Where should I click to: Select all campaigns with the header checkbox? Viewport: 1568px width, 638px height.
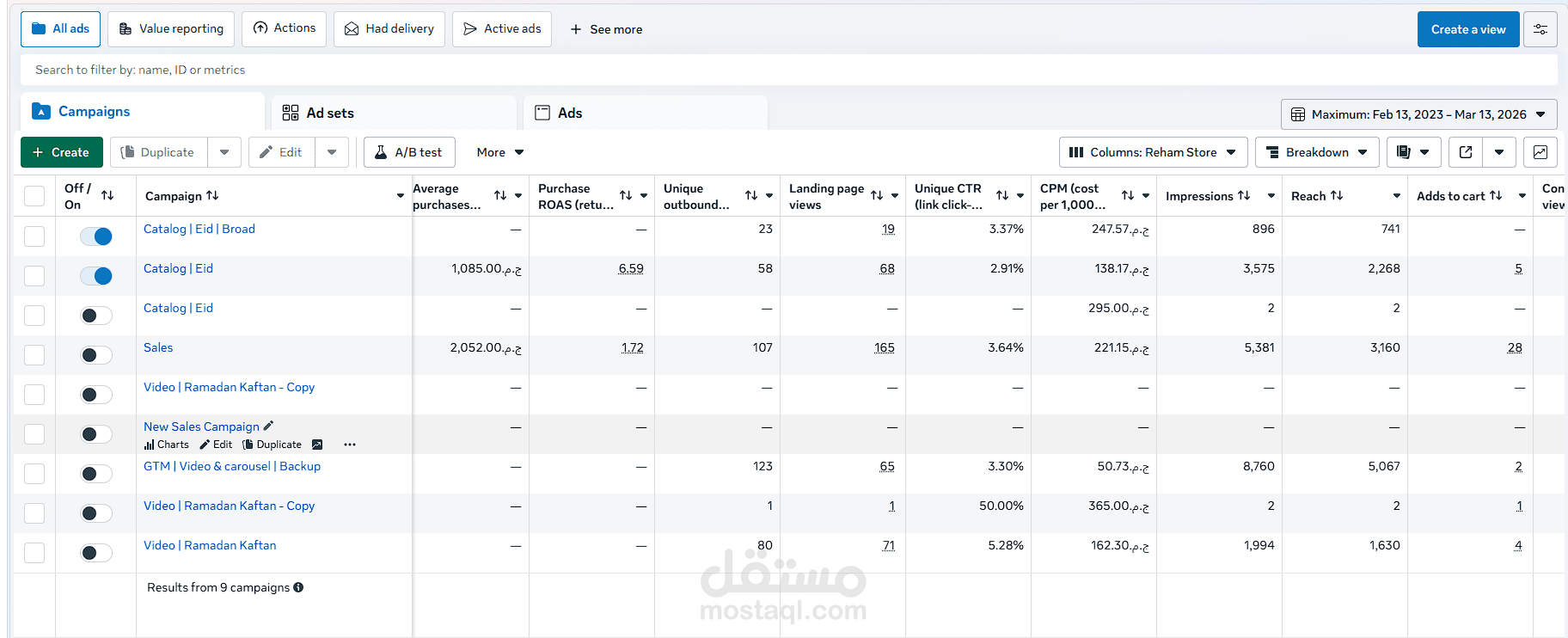pos(34,196)
